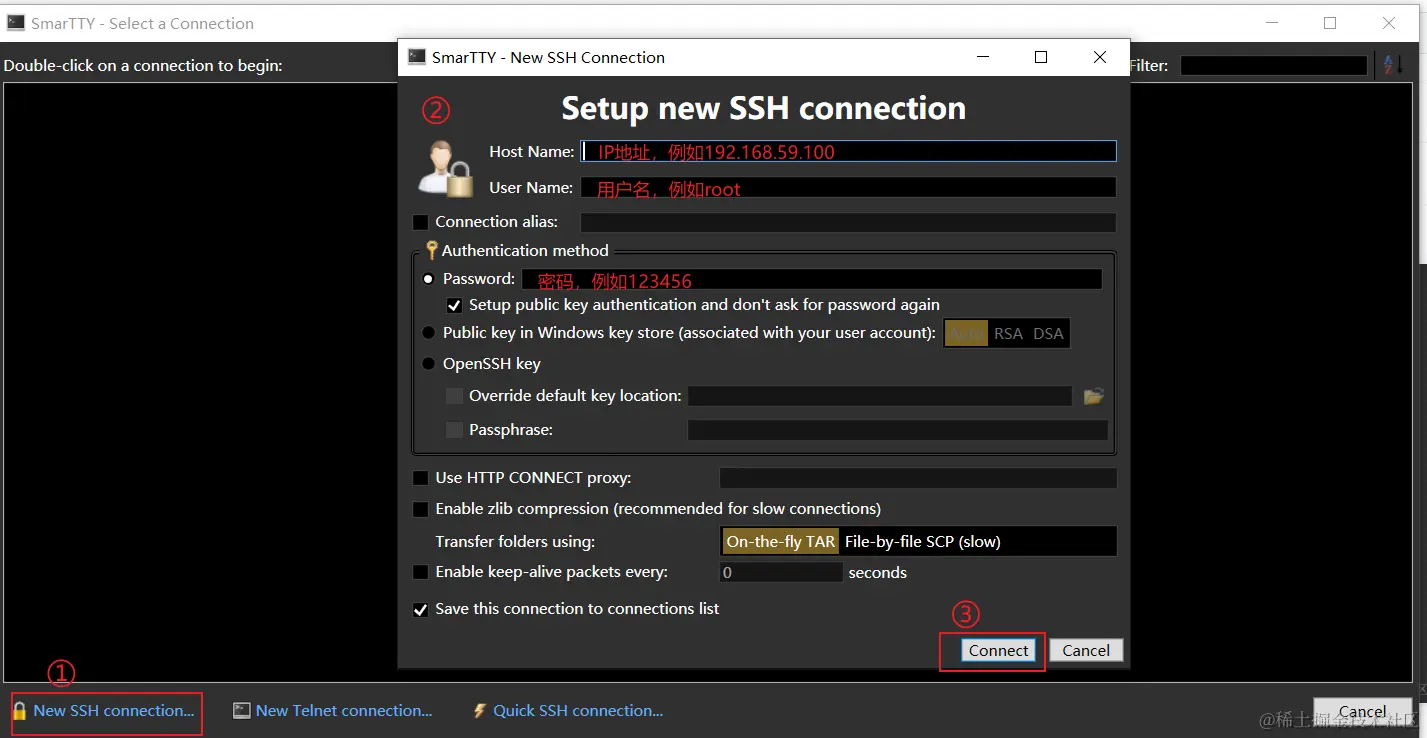Viewport: 1427px width, 738px height.
Task: Maximize the Select a Connection window
Action: [x=1330, y=23]
